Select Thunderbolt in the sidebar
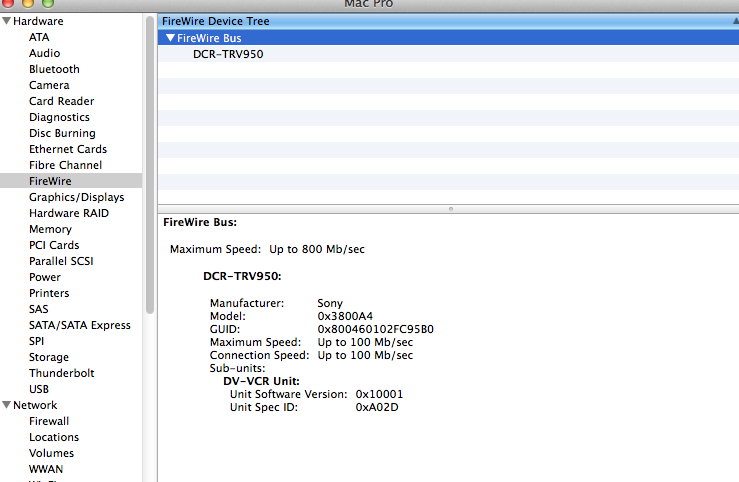 (x=61, y=374)
